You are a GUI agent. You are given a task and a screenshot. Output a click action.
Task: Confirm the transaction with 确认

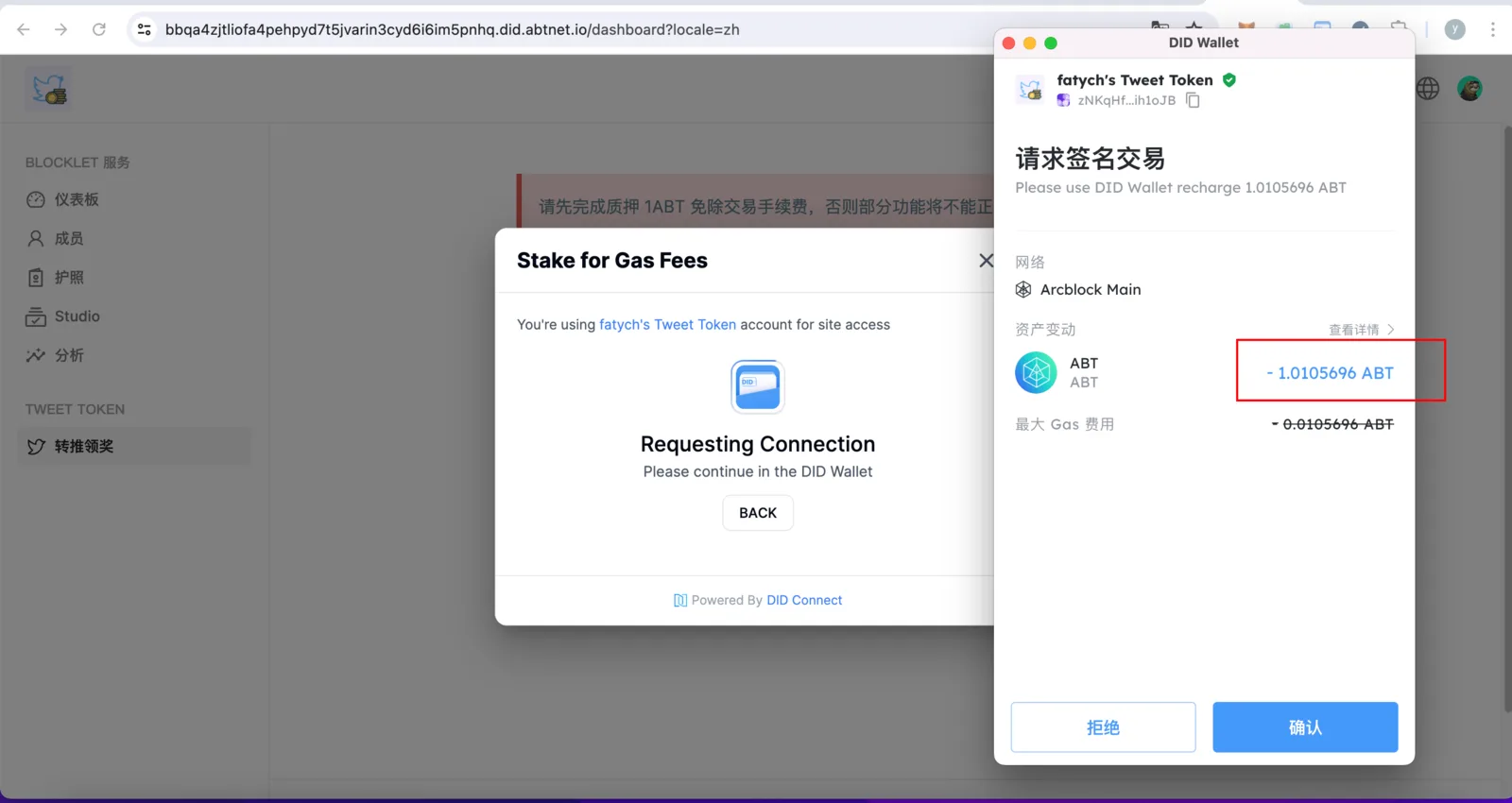(x=1305, y=727)
